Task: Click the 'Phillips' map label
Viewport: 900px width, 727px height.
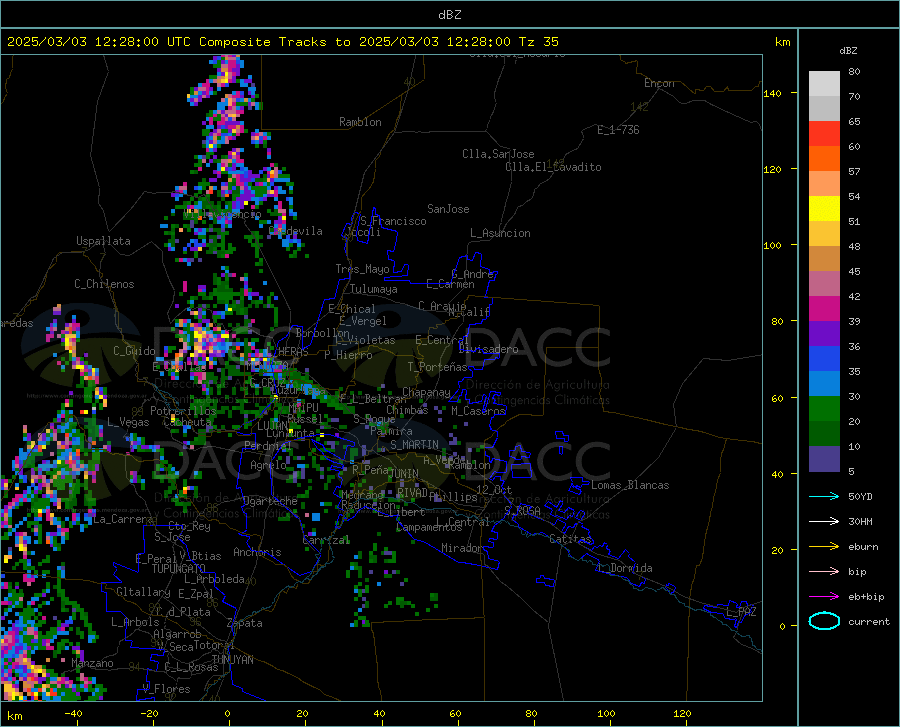Action: pyautogui.click(x=453, y=497)
